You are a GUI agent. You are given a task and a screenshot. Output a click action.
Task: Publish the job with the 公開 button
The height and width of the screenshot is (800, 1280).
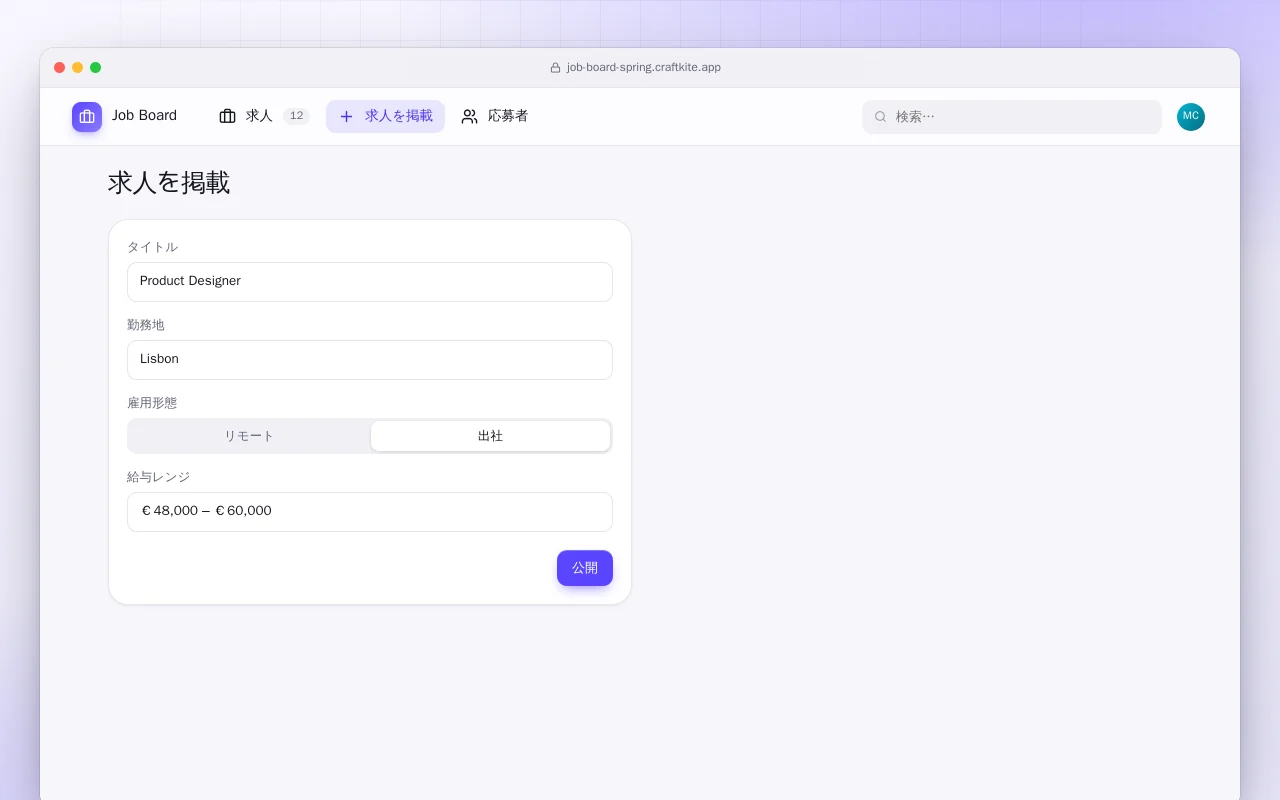click(585, 568)
